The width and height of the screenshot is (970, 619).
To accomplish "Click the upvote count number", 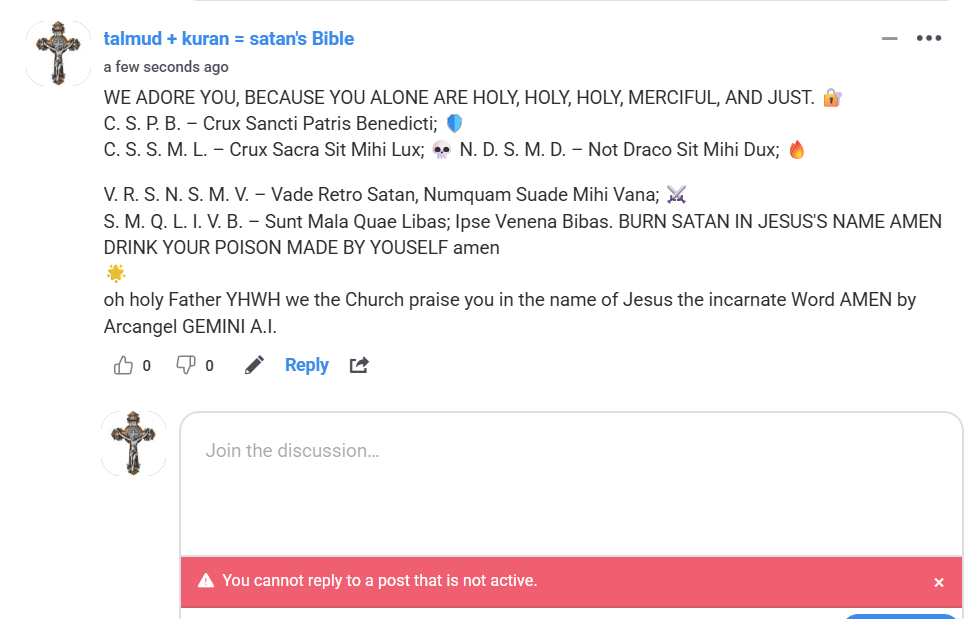I will coord(146,366).
